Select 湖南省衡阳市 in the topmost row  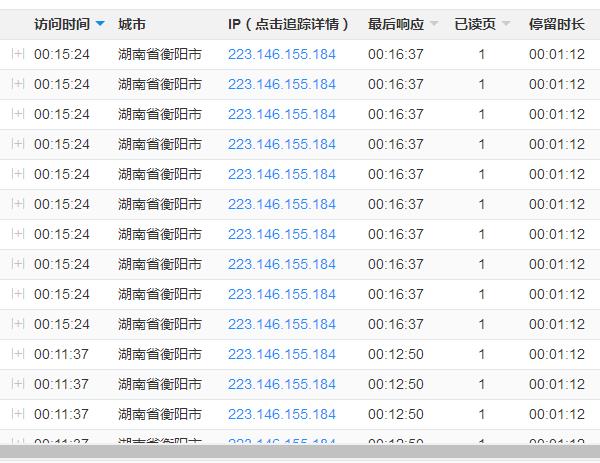pos(160,54)
